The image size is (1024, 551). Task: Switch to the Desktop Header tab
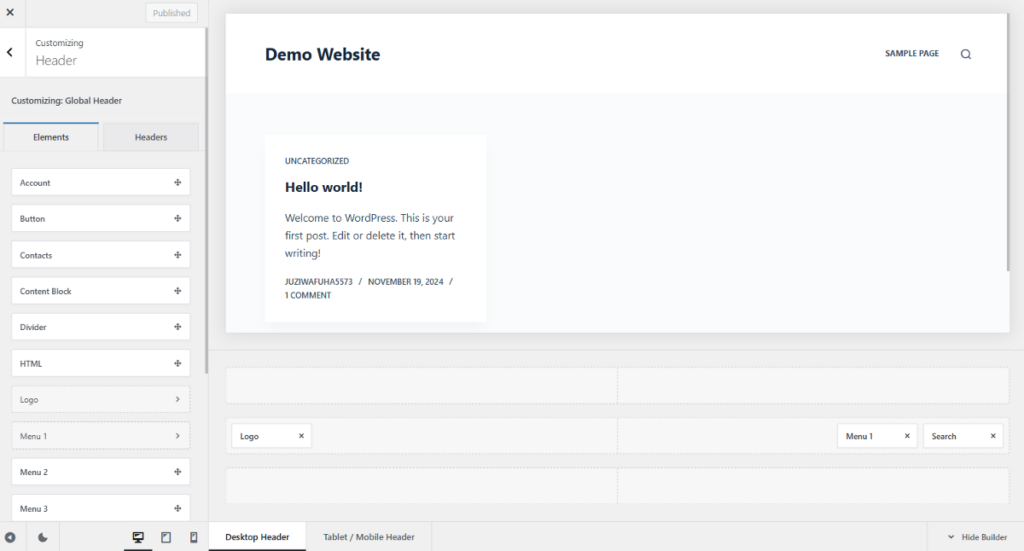point(257,537)
